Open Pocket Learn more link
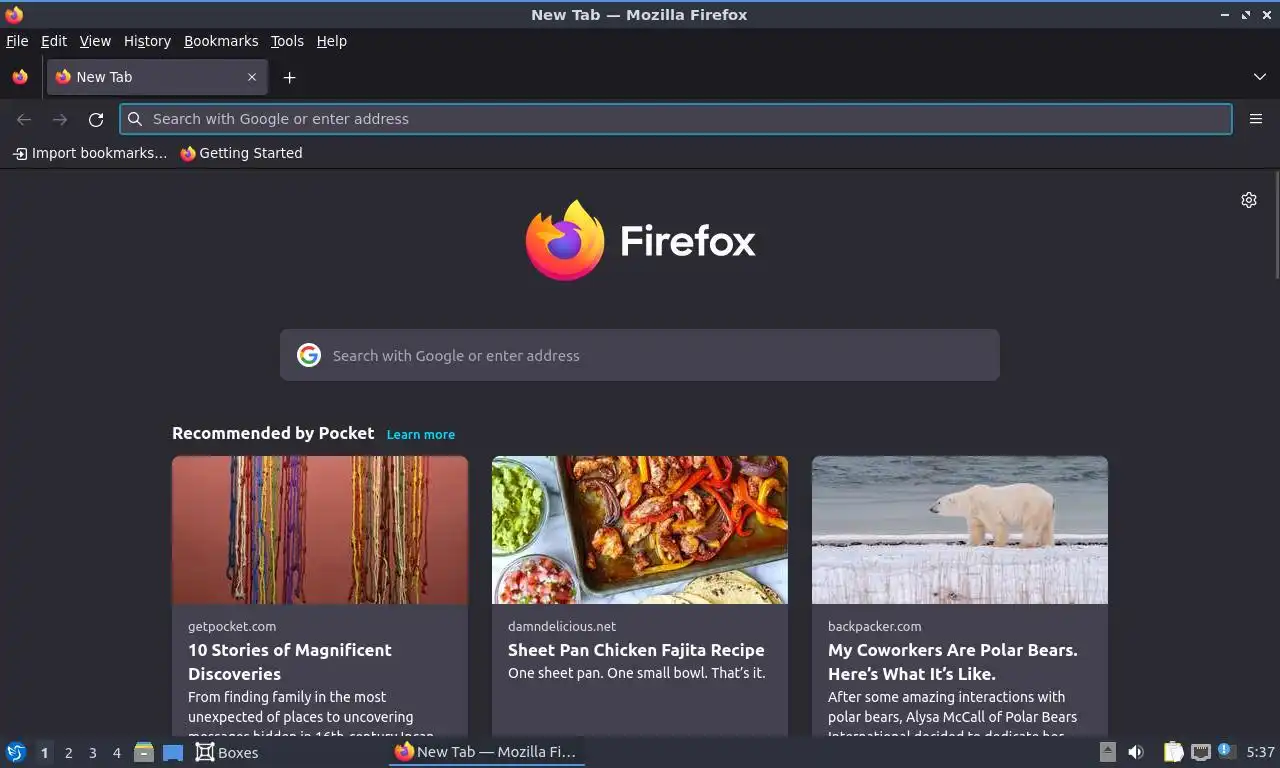Screen dimensions: 1280x768 pyautogui.click(x=421, y=435)
